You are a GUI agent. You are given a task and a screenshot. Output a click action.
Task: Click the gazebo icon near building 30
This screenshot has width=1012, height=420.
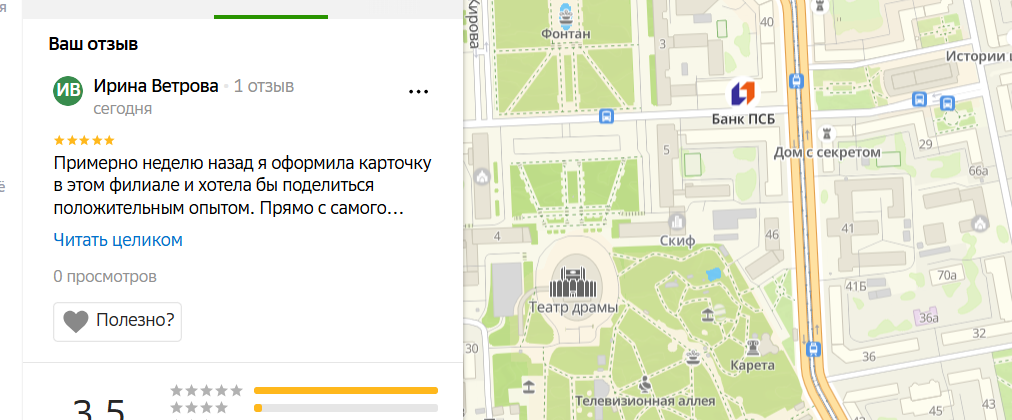(529, 387)
